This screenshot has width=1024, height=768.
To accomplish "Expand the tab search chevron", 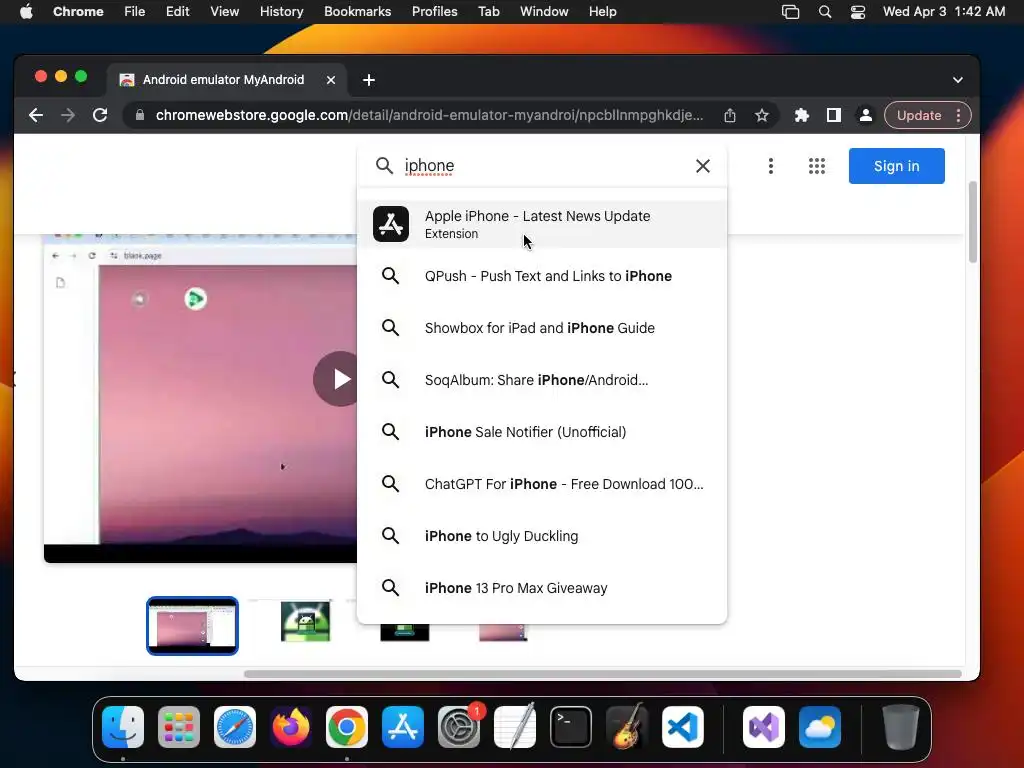I will 957,80.
